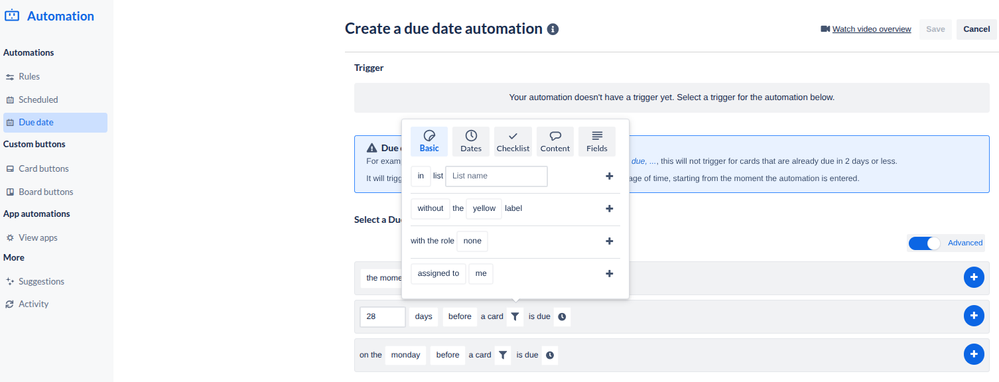Add the 'assigned to me' filter plus icon
This screenshot has height=382, width=999.
coord(609,274)
